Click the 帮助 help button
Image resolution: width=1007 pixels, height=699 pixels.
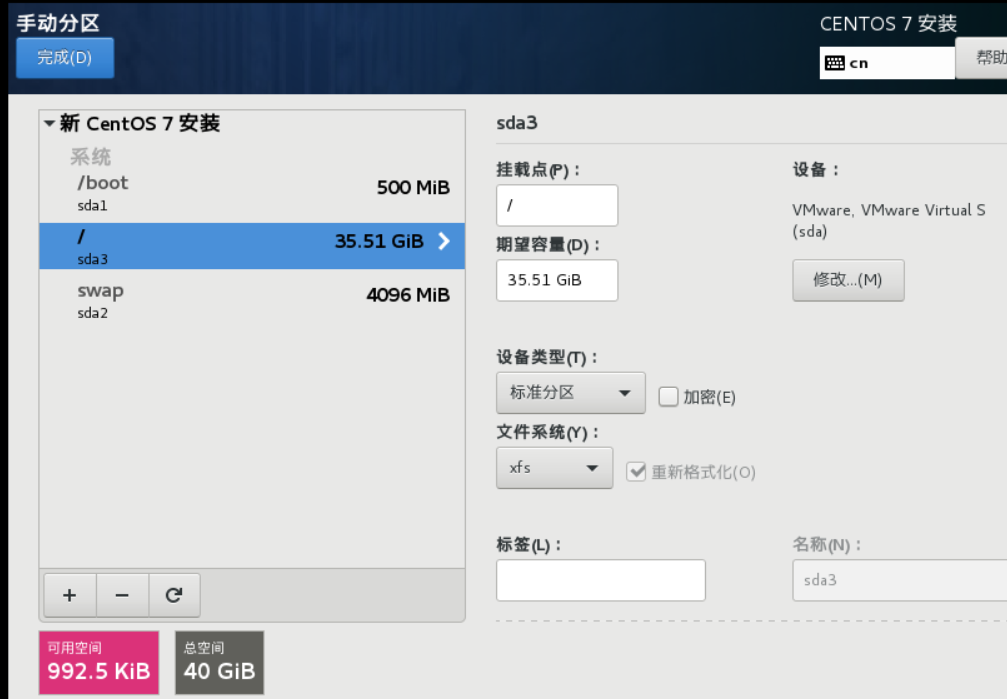click(981, 58)
